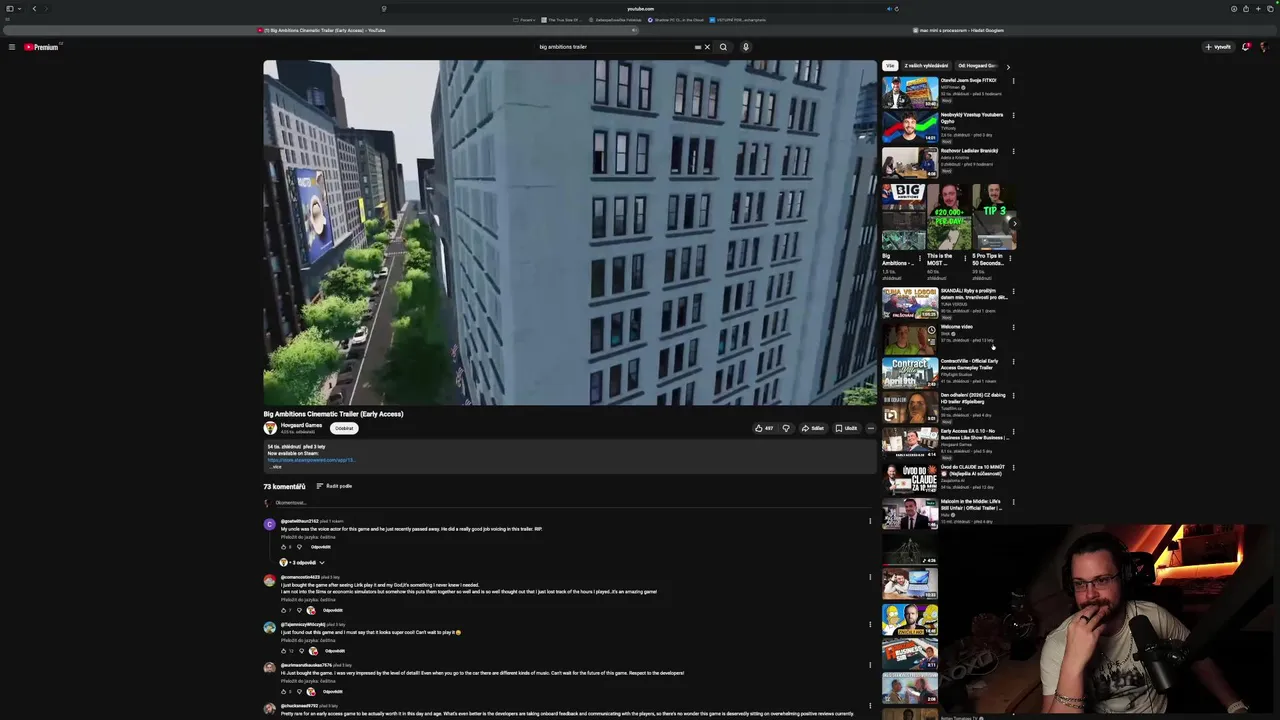Open options for 'Otevřel Jsem Svoje FITKO'
The image size is (1280, 720).
1013,81
